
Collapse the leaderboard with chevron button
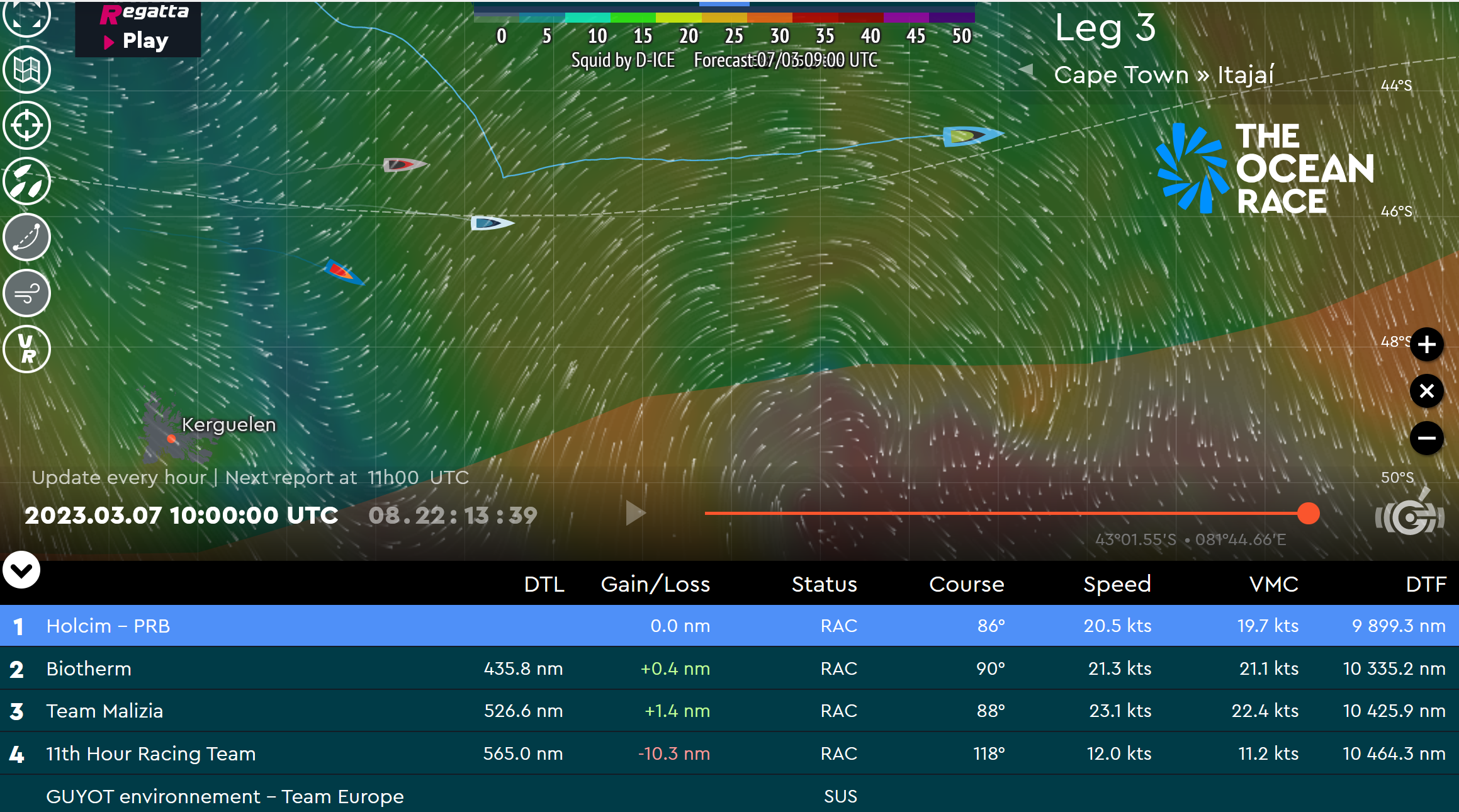click(21, 570)
